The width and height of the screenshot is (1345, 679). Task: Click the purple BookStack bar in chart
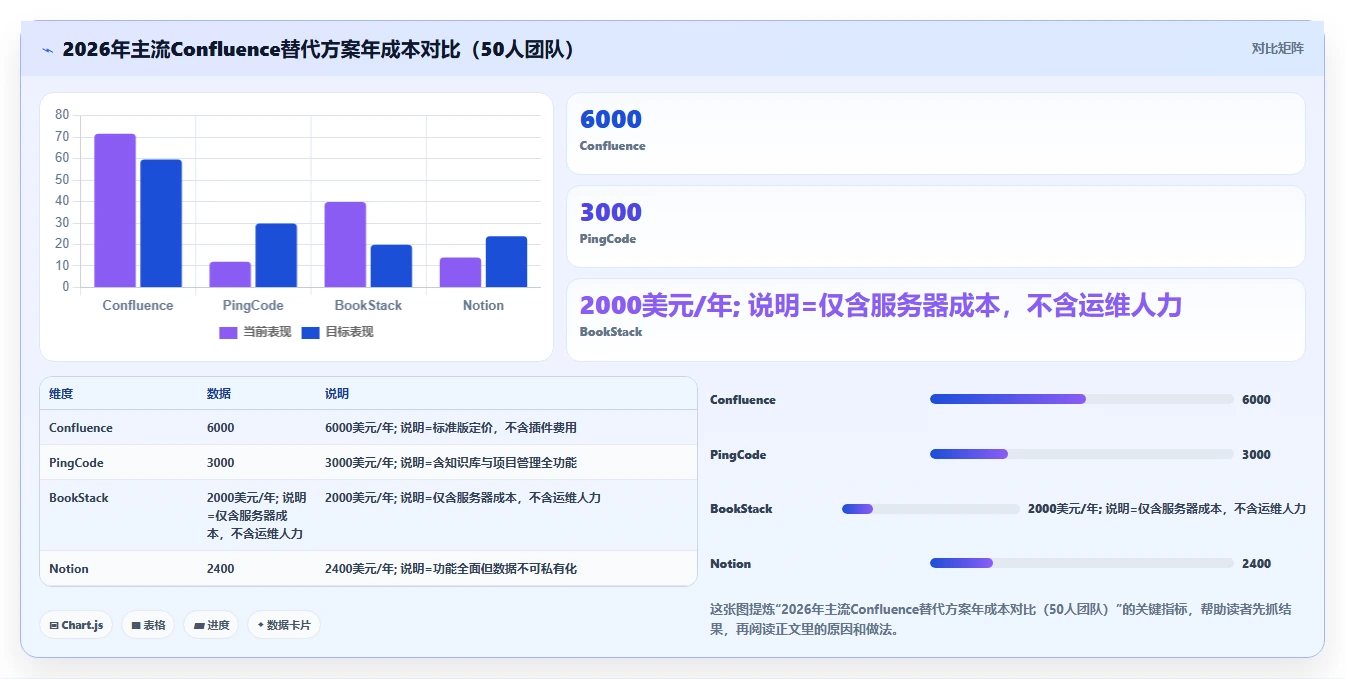pos(345,244)
